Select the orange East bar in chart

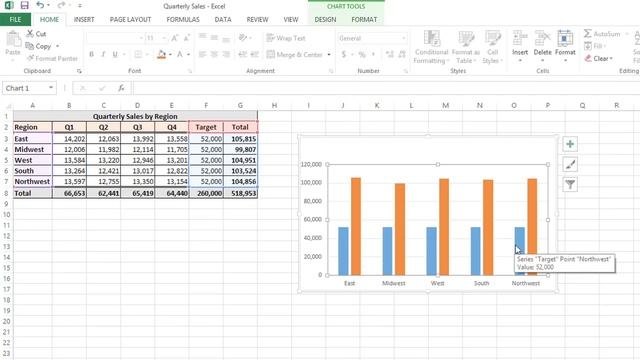click(x=356, y=226)
